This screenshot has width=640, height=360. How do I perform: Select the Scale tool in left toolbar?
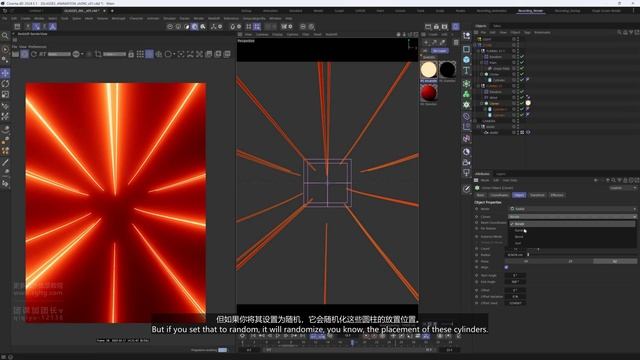coord(5,94)
